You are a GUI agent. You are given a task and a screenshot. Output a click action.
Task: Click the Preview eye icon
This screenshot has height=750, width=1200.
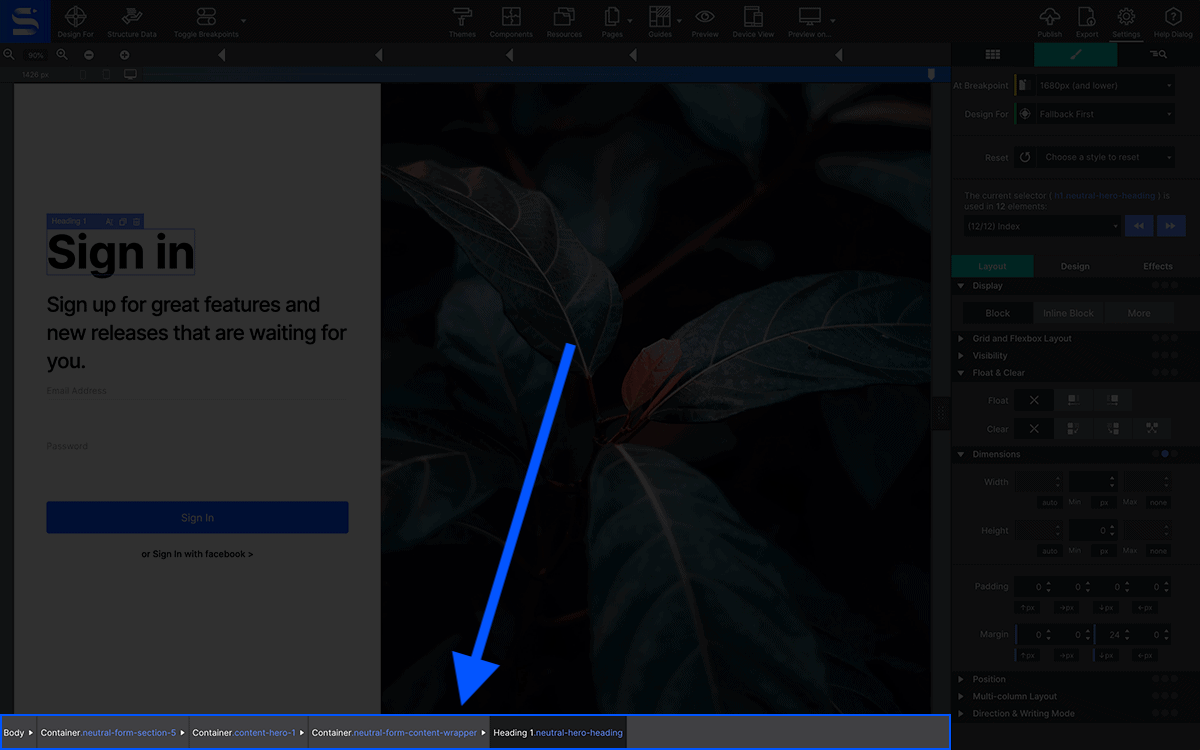tap(705, 17)
